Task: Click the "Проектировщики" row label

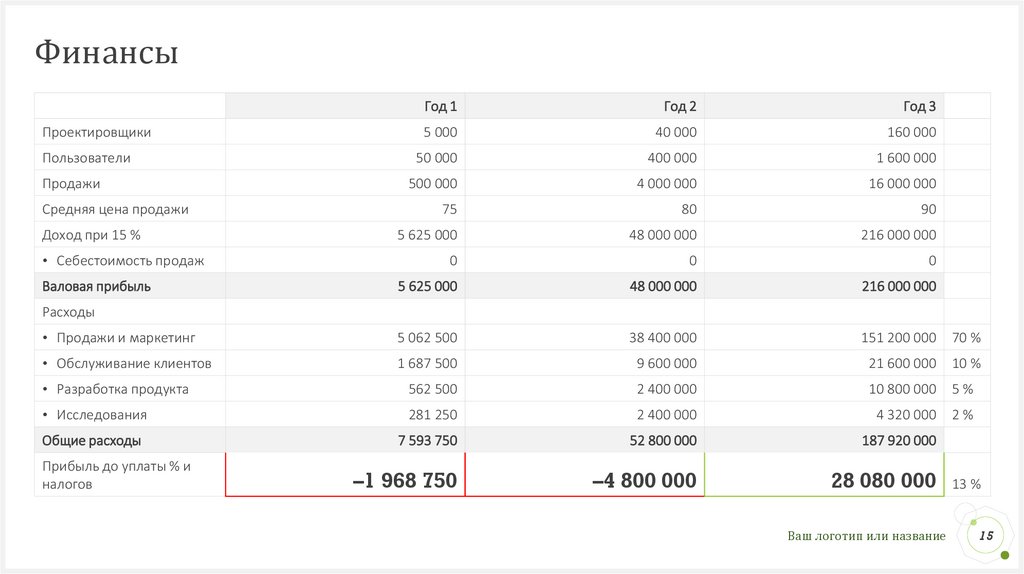Action: pyautogui.click(x=97, y=132)
